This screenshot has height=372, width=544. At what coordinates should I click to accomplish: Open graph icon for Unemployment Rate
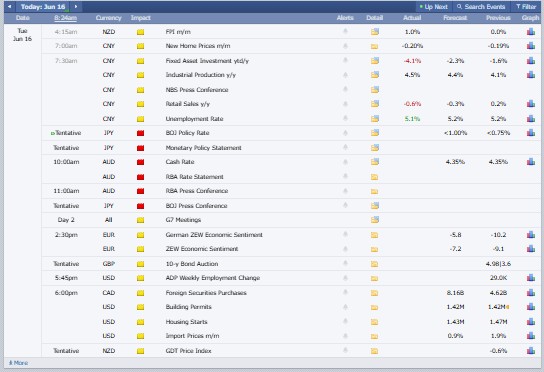(531, 118)
